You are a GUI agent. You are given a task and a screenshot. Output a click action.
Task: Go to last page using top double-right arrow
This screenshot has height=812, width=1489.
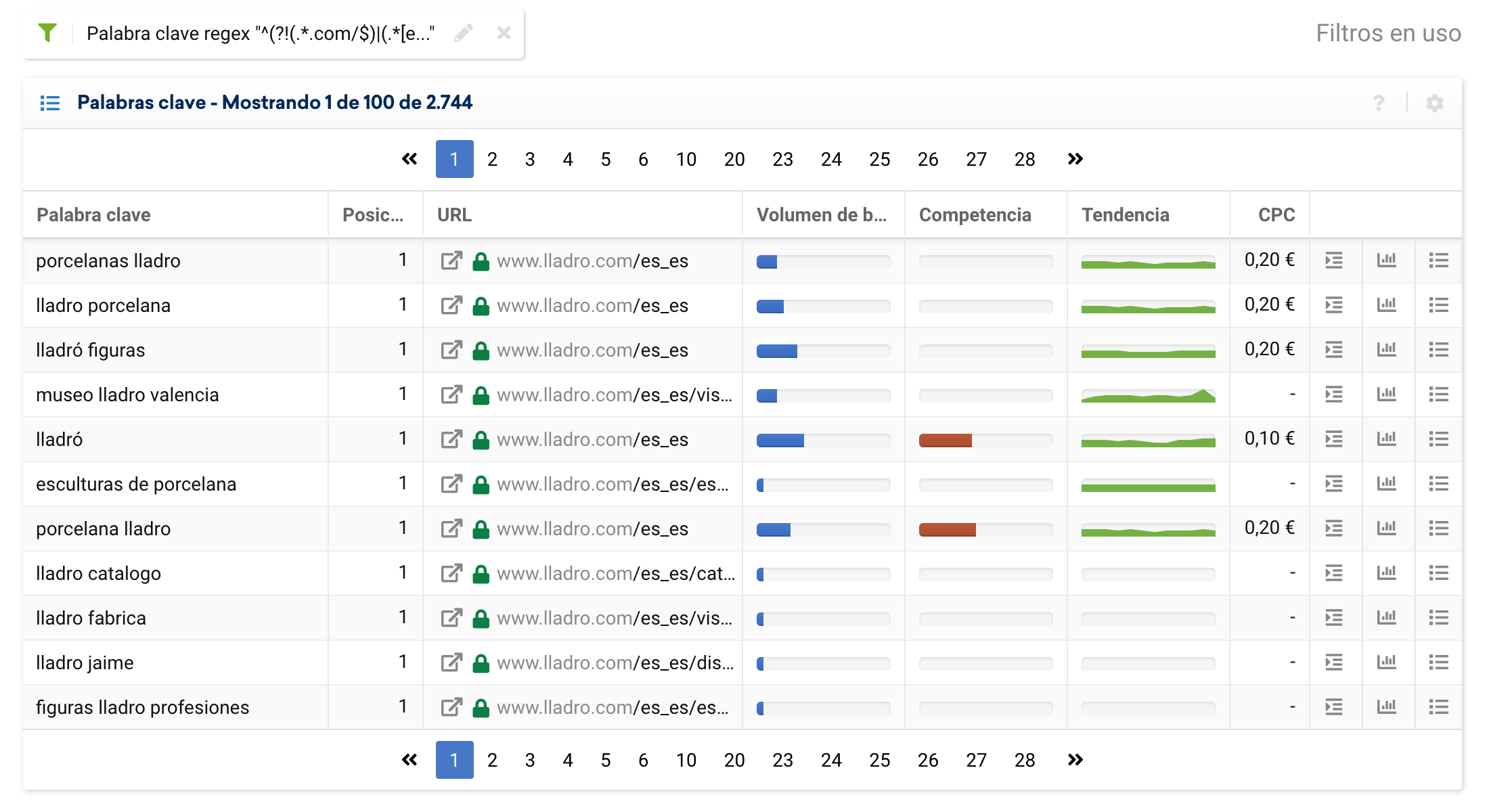(1075, 159)
